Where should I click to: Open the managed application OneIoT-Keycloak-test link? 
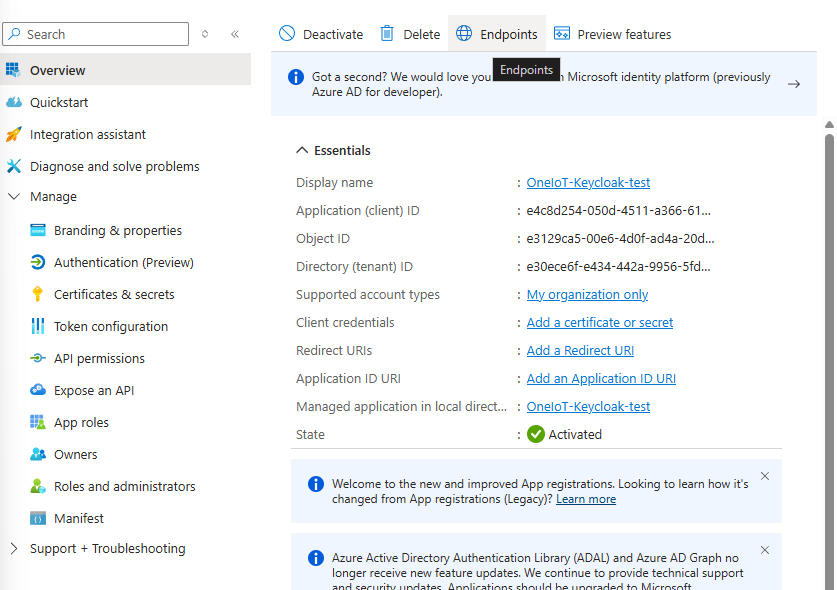pos(588,406)
